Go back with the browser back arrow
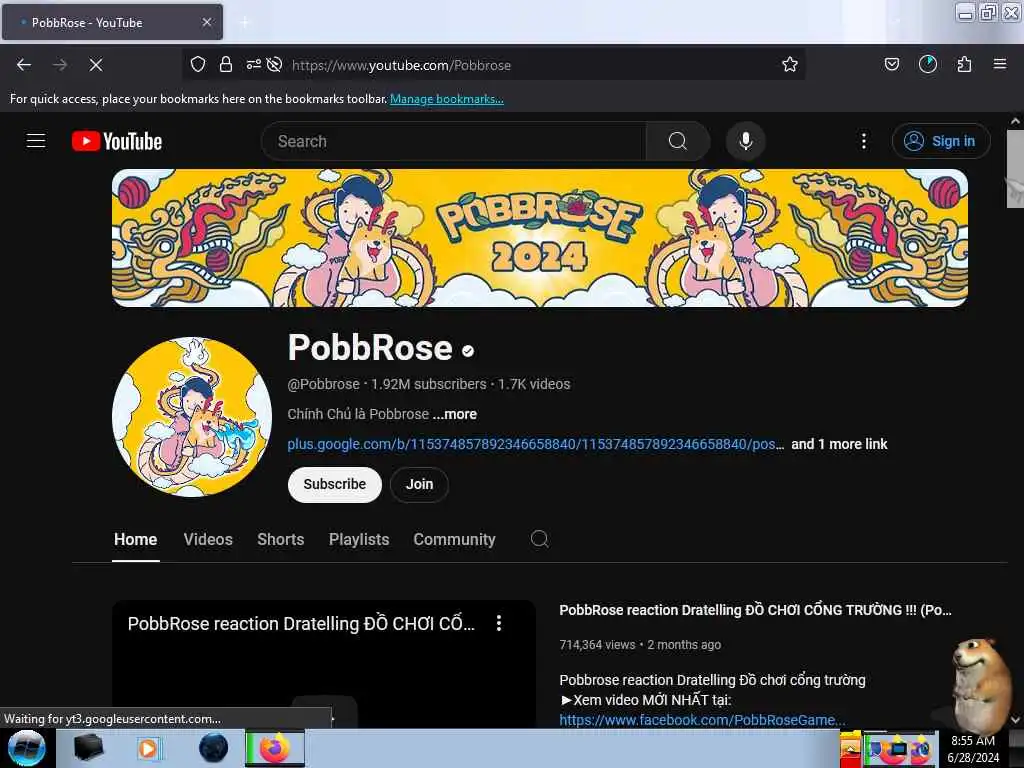 24,65
